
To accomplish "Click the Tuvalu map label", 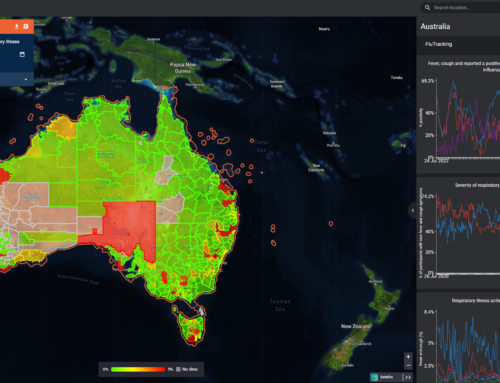I will pyautogui.click(x=397, y=78).
